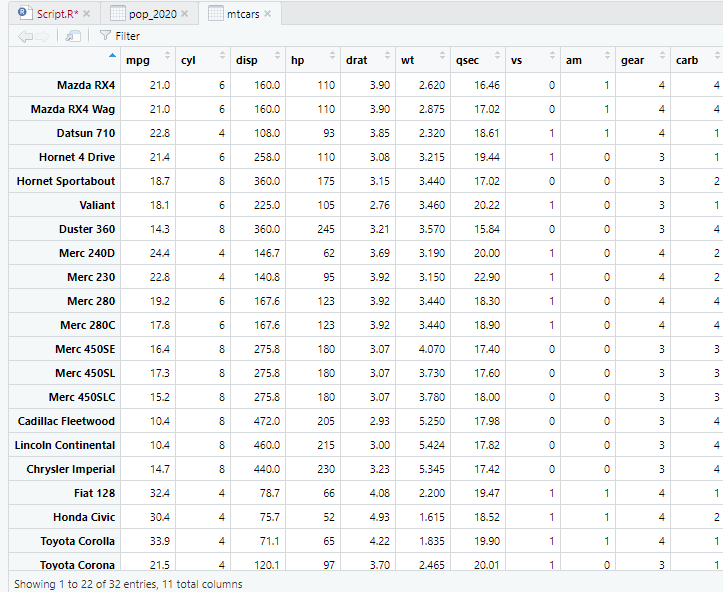Click the R script file icon on Script.R tab
This screenshot has width=723, height=592.
click(x=25, y=13)
